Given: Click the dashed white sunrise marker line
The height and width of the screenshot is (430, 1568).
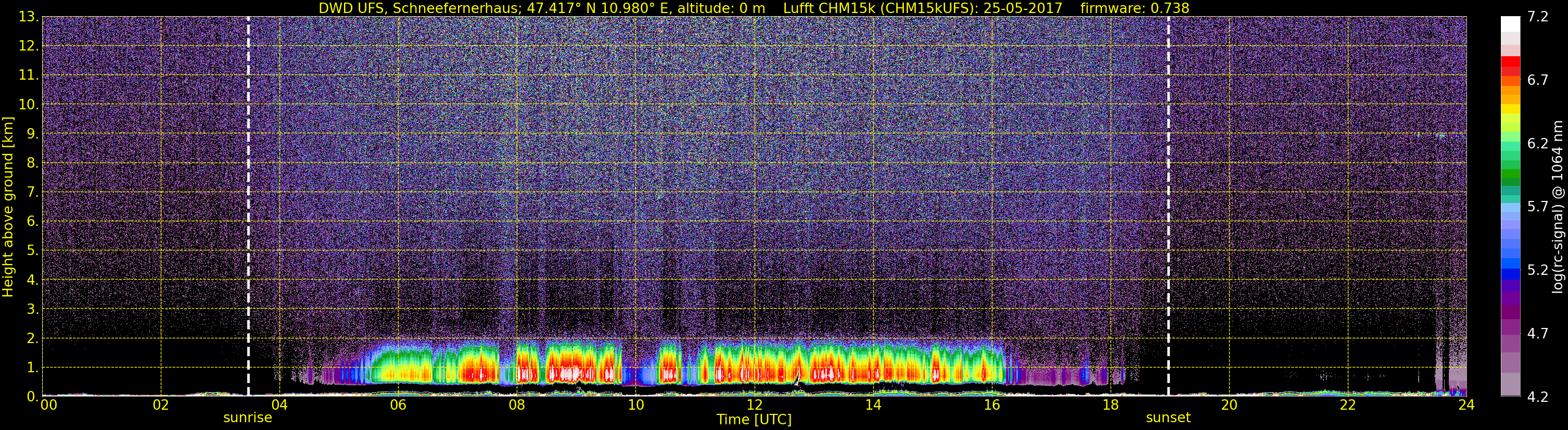Looking at the screenshot, I should 248,207.
